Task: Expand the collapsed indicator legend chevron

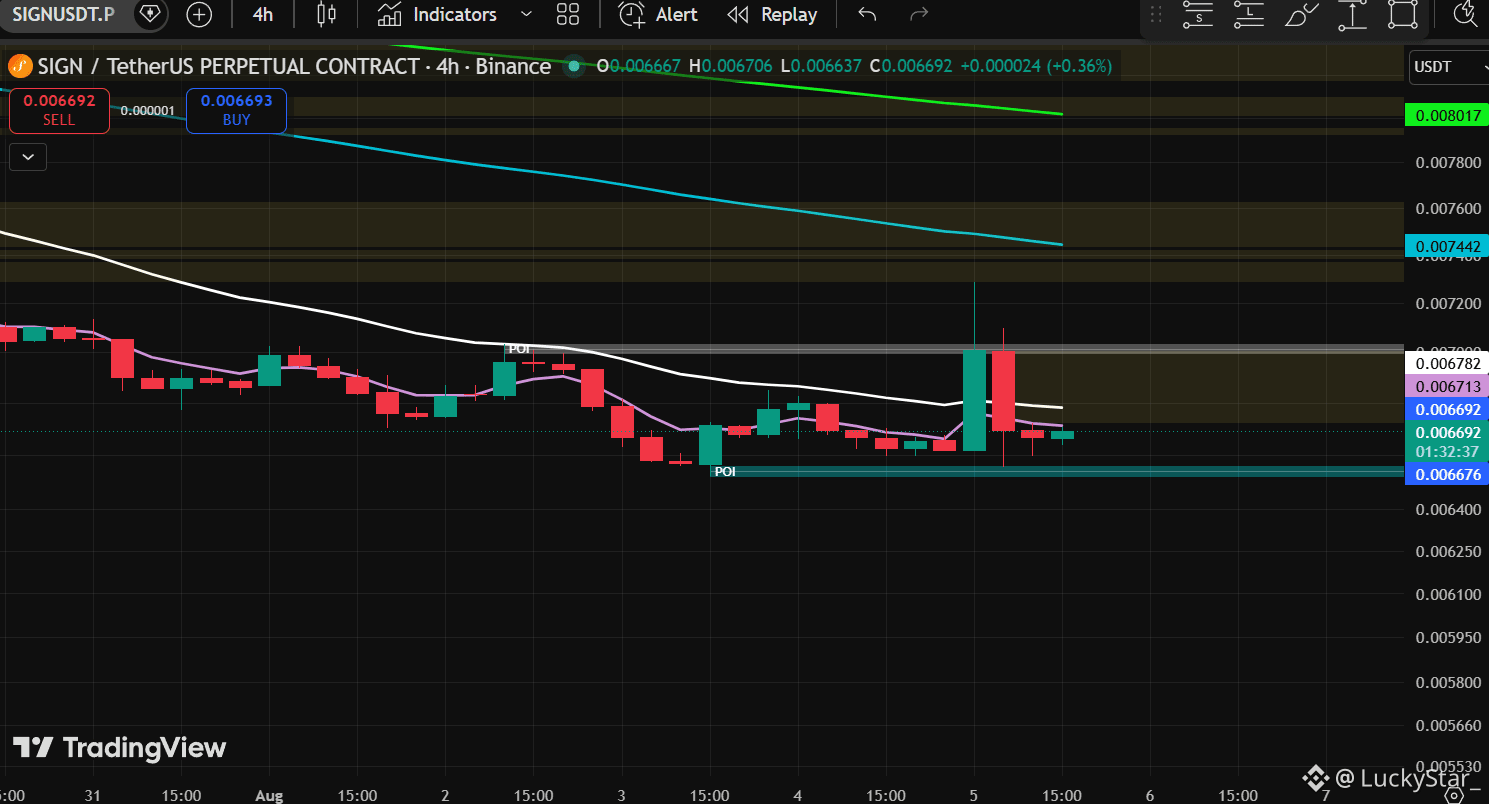Action: point(28,157)
